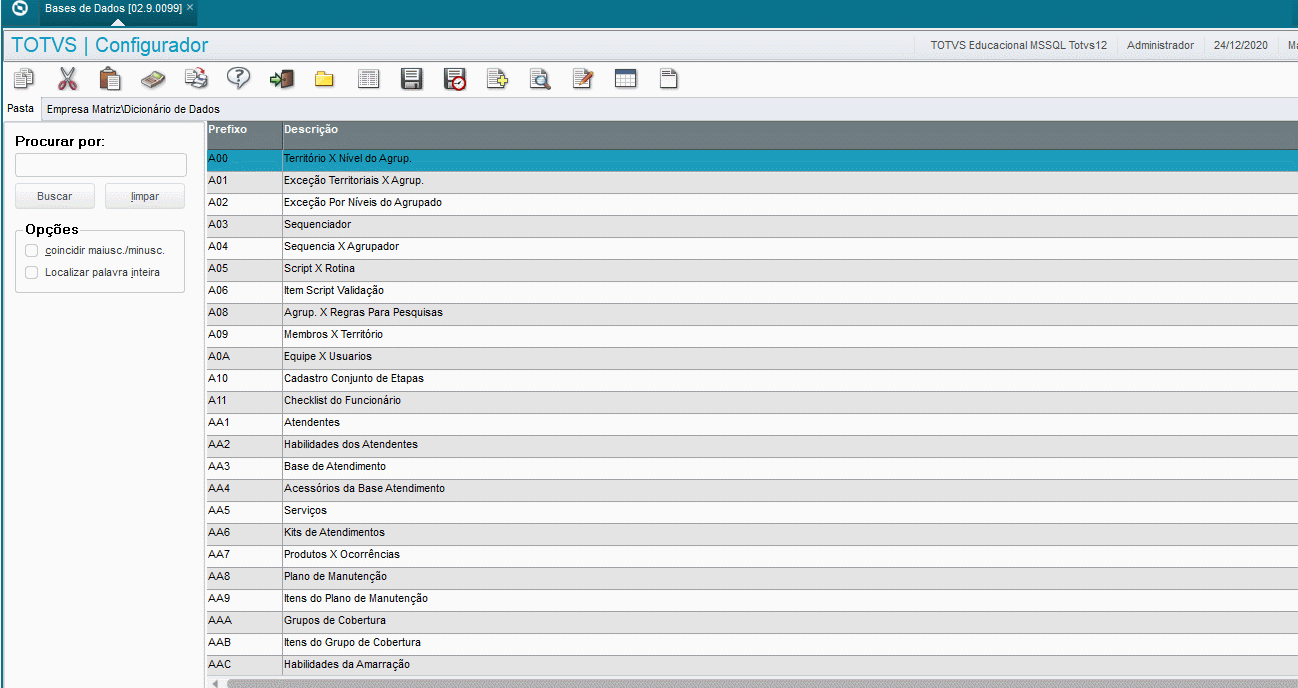Screen dimensions: 1298x688
Task: Select row Item Script Validação
Action: [752, 291]
